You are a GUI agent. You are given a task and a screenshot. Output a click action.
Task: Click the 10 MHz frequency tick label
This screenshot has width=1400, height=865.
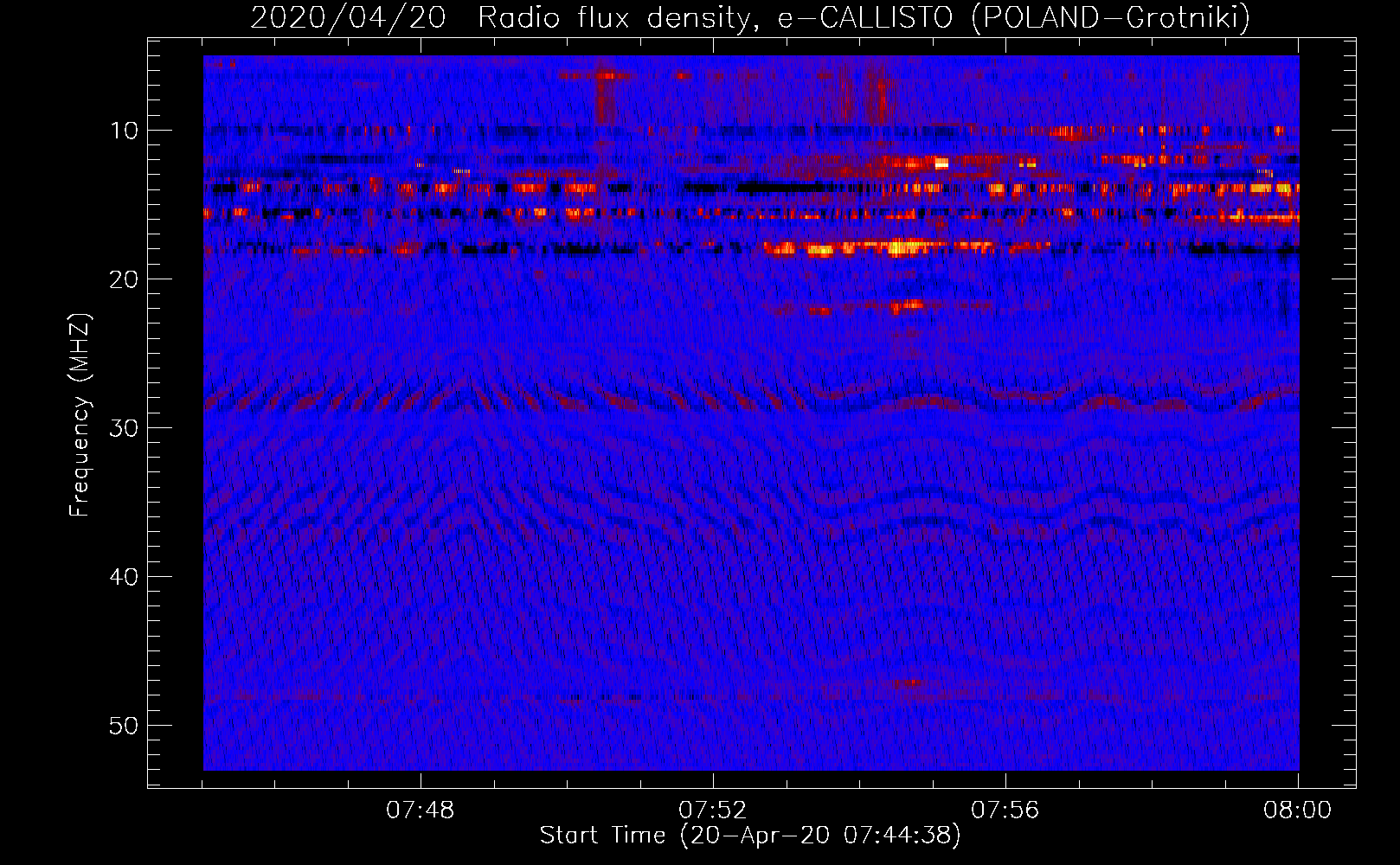(125, 131)
